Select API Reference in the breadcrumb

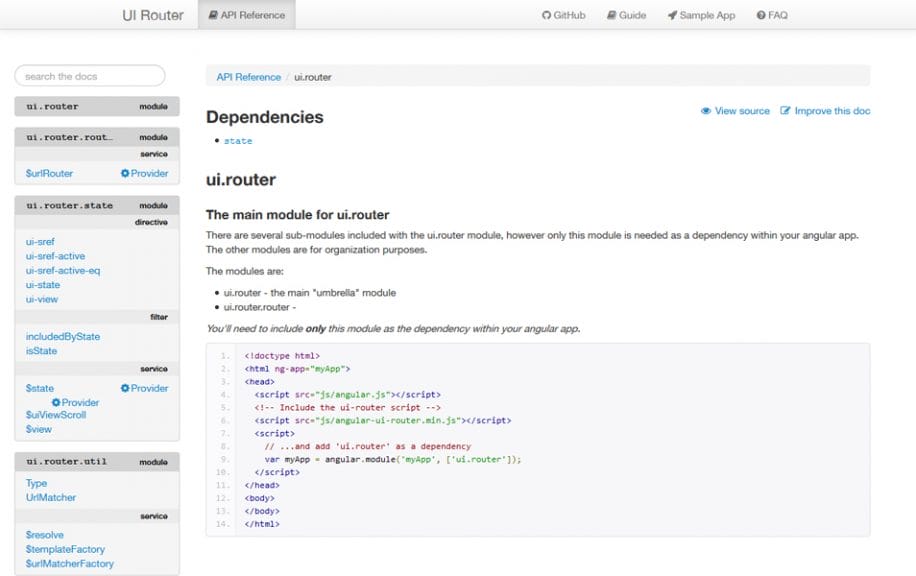pos(248,77)
